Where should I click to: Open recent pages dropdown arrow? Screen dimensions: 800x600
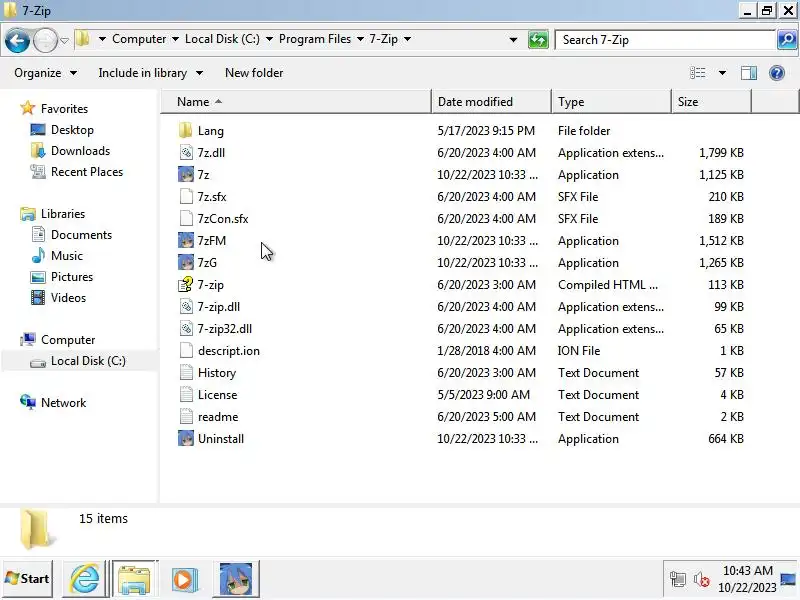65,40
